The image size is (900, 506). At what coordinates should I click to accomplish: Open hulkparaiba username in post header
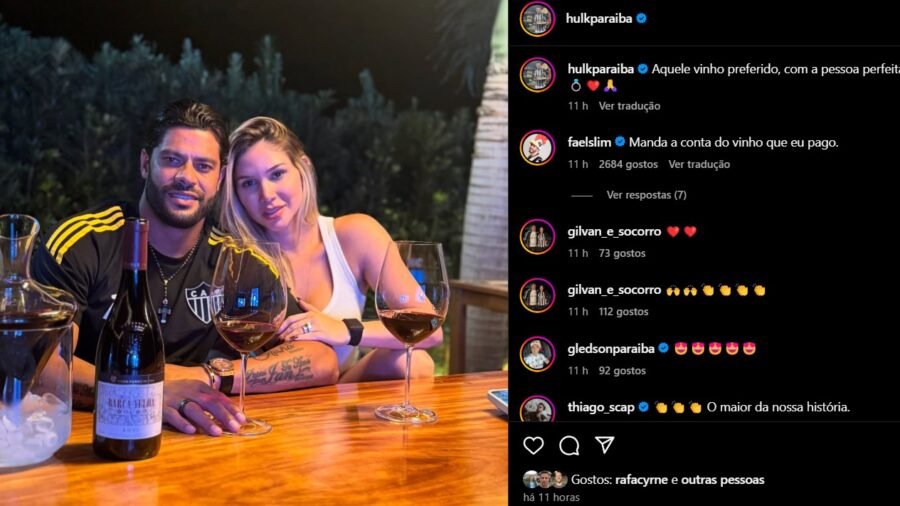[x=599, y=19]
